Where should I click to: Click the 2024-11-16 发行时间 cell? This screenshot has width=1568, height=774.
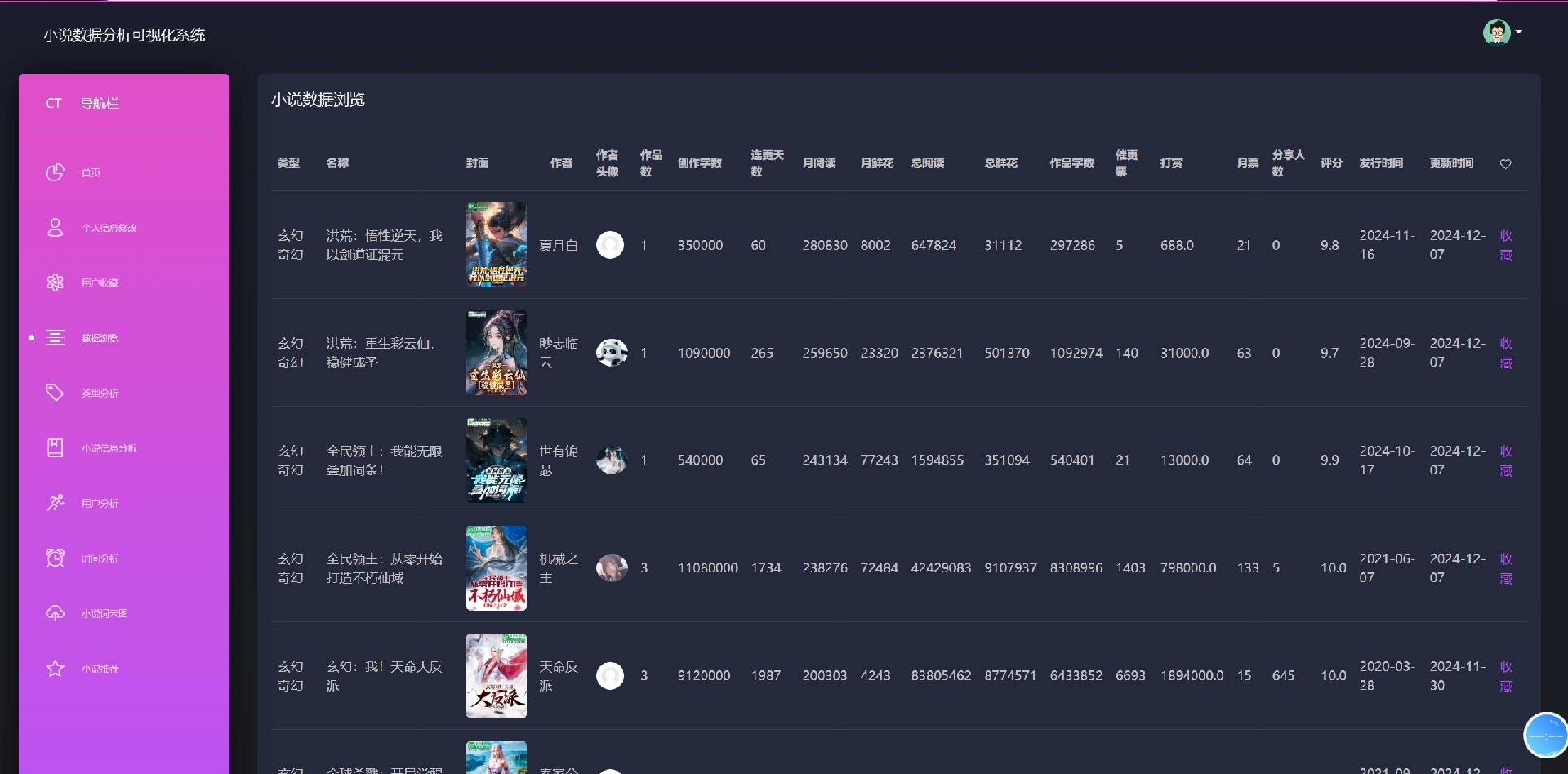coord(1388,245)
